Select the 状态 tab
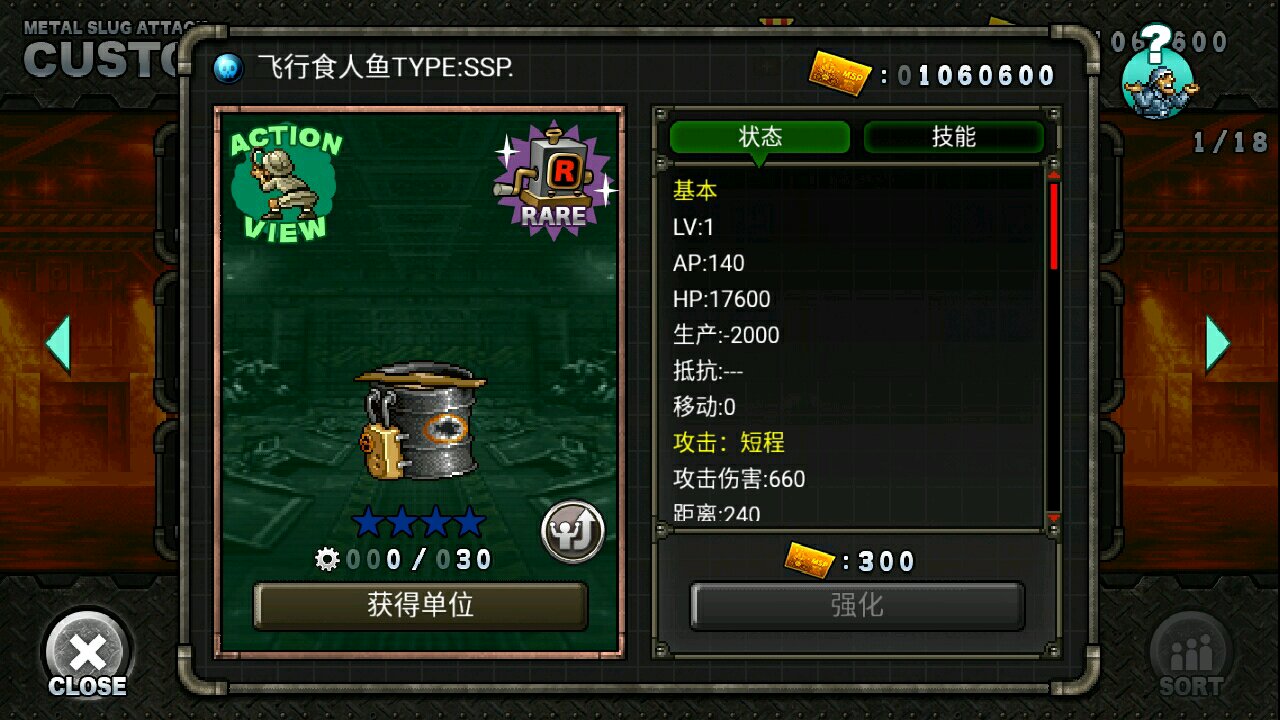This screenshot has height=720, width=1280. coord(760,137)
